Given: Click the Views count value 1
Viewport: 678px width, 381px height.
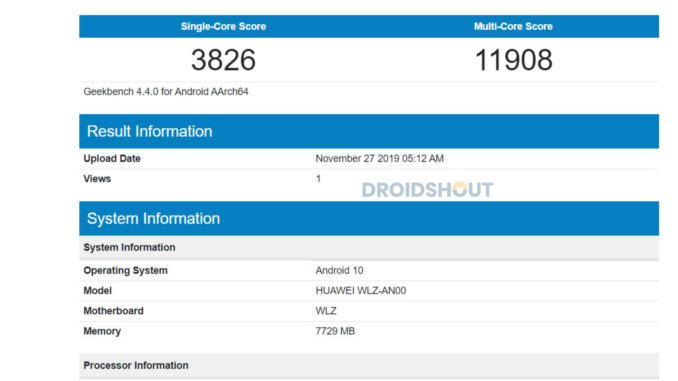Looking at the screenshot, I should click(318, 179).
